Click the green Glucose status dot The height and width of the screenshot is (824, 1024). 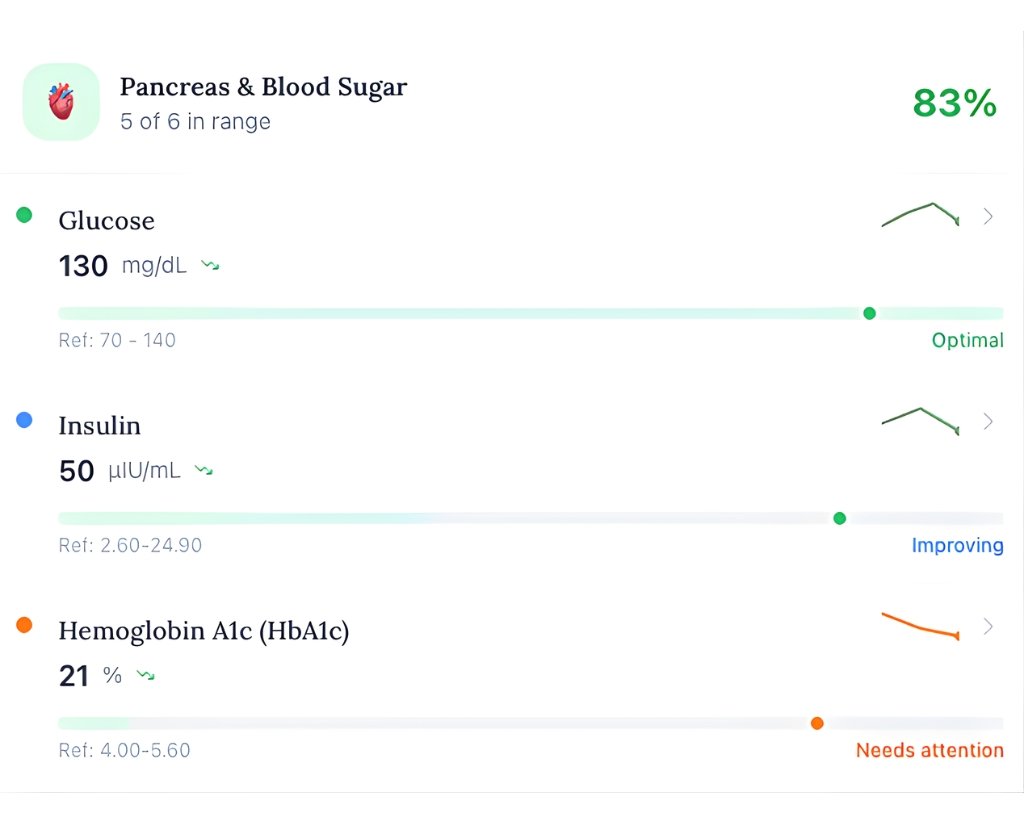coord(24,215)
